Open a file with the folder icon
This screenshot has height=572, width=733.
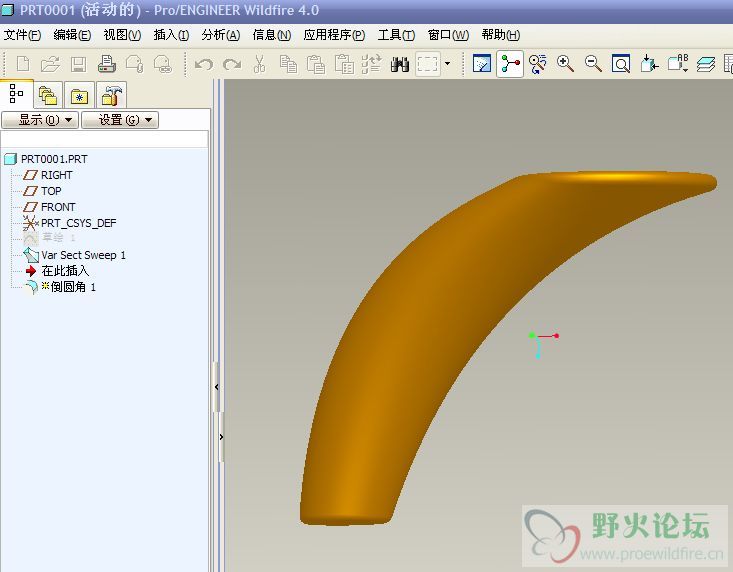point(50,64)
